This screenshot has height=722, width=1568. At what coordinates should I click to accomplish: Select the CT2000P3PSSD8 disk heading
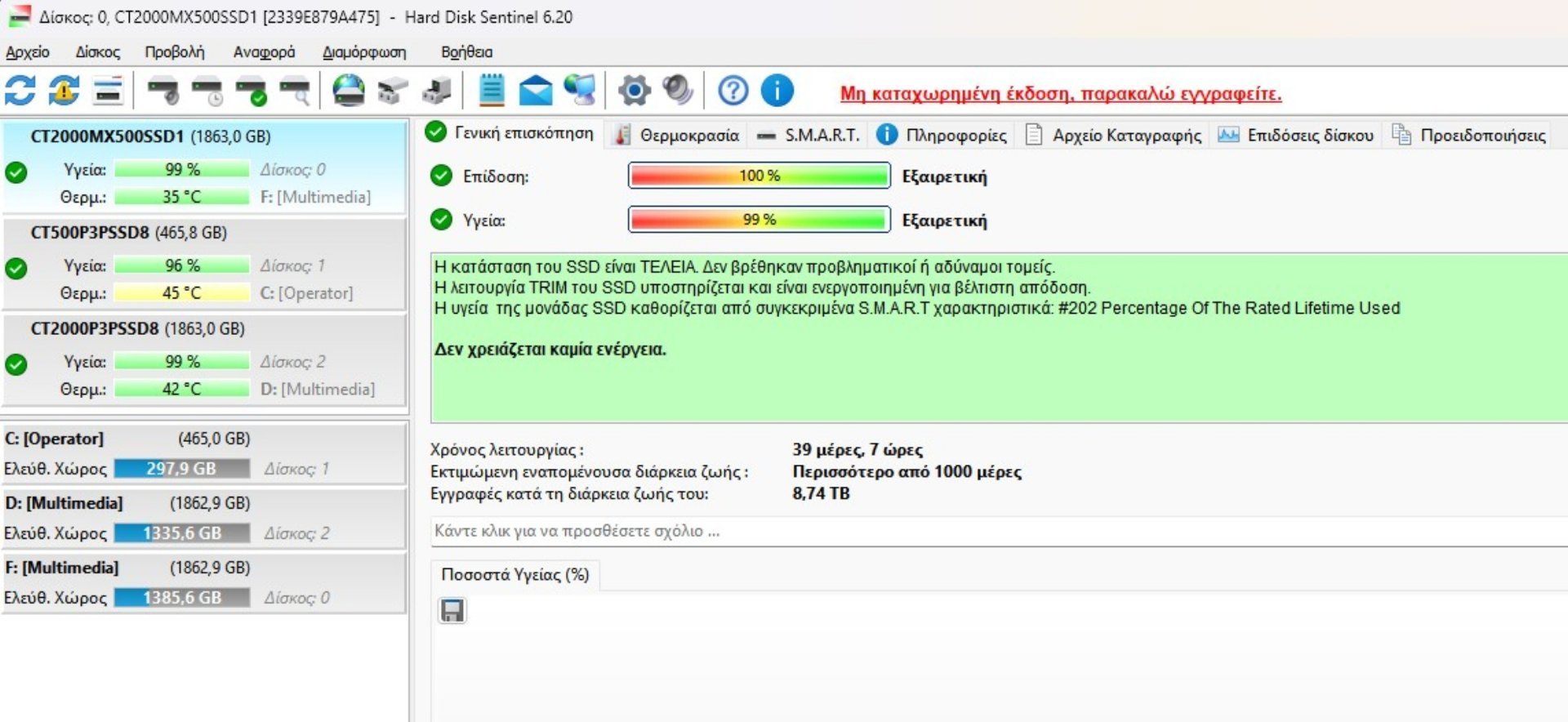pyautogui.click(x=137, y=329)
